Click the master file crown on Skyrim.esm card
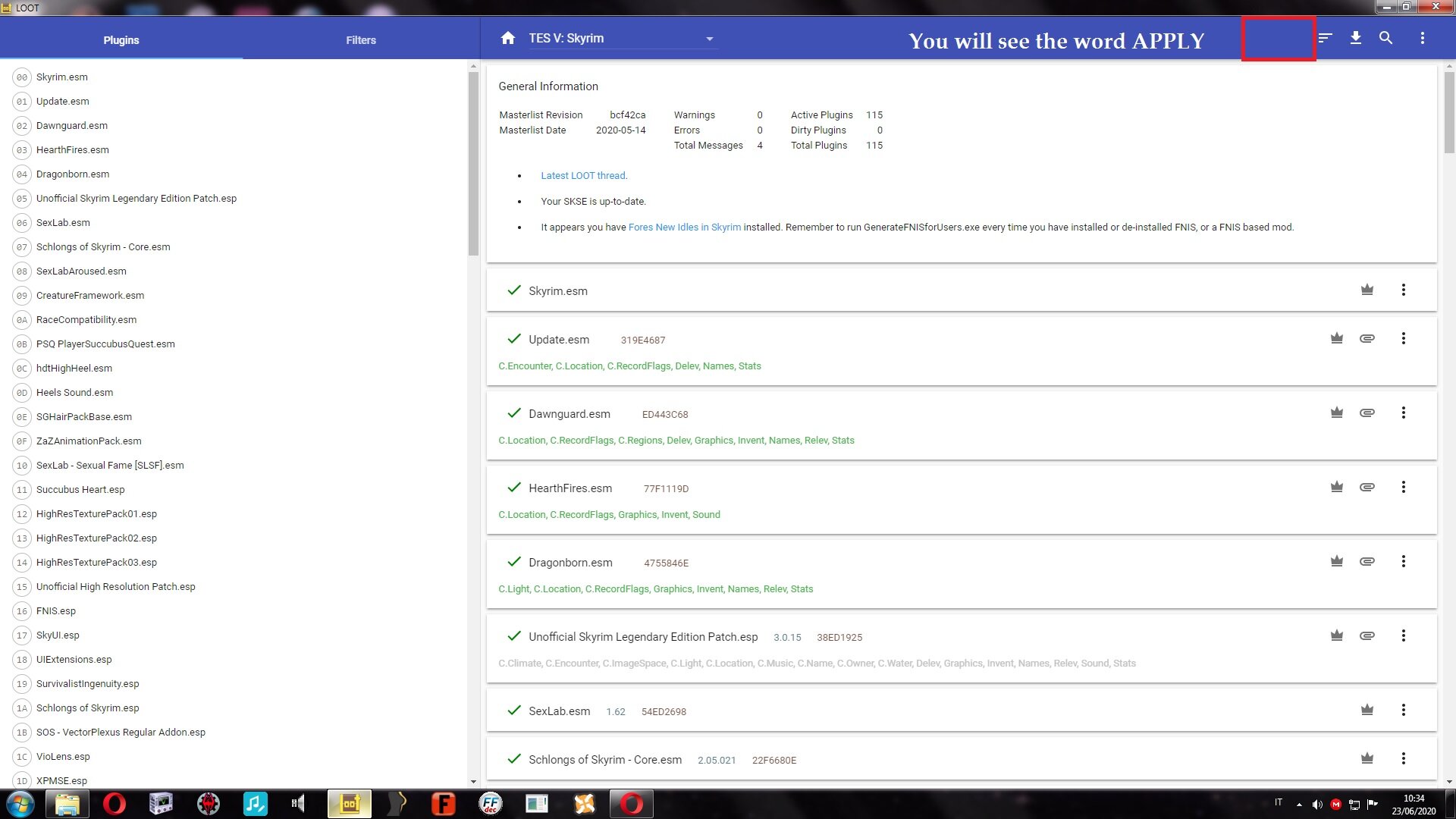 point(1367,290)
